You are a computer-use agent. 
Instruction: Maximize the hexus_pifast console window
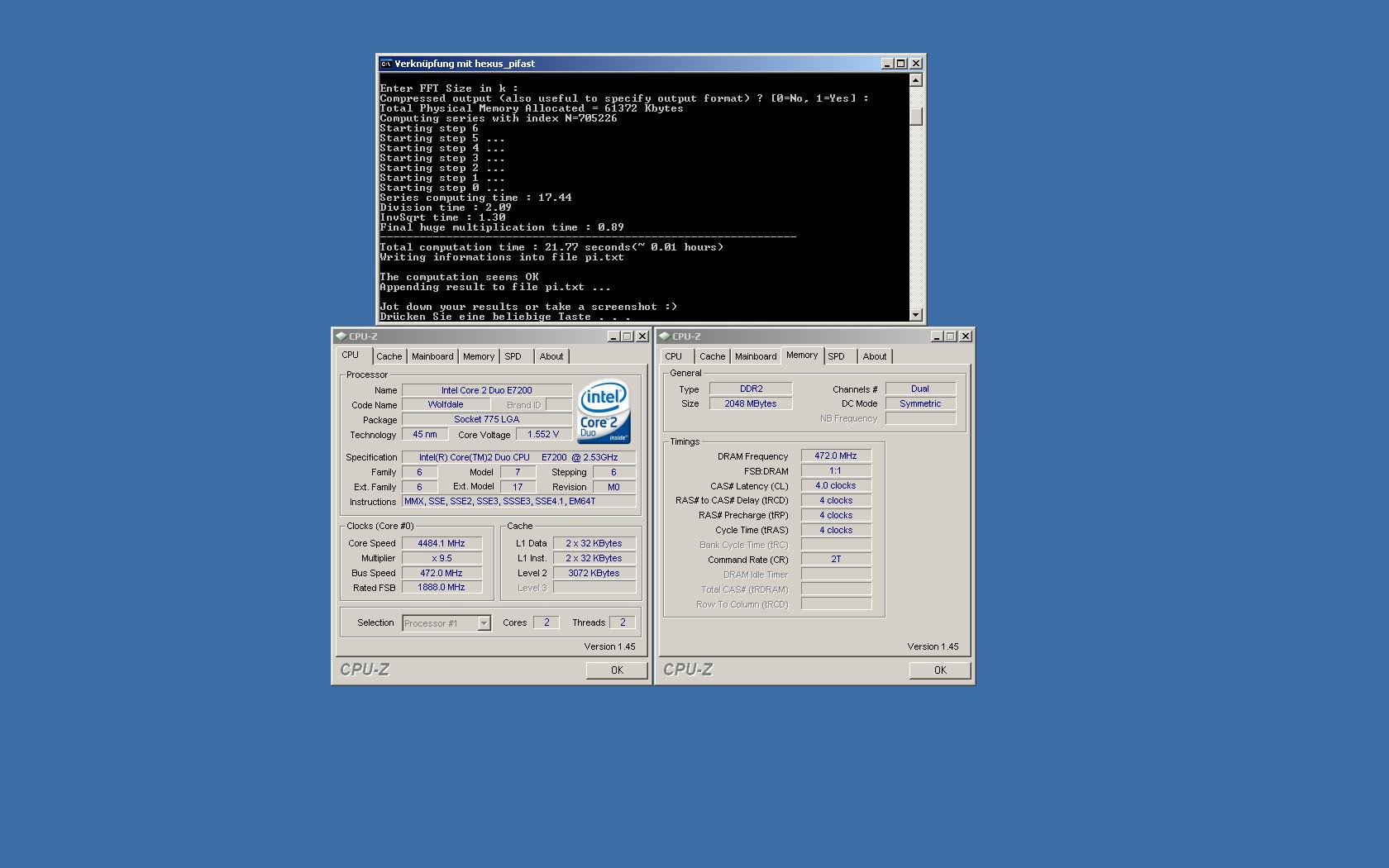click(901, 64)
